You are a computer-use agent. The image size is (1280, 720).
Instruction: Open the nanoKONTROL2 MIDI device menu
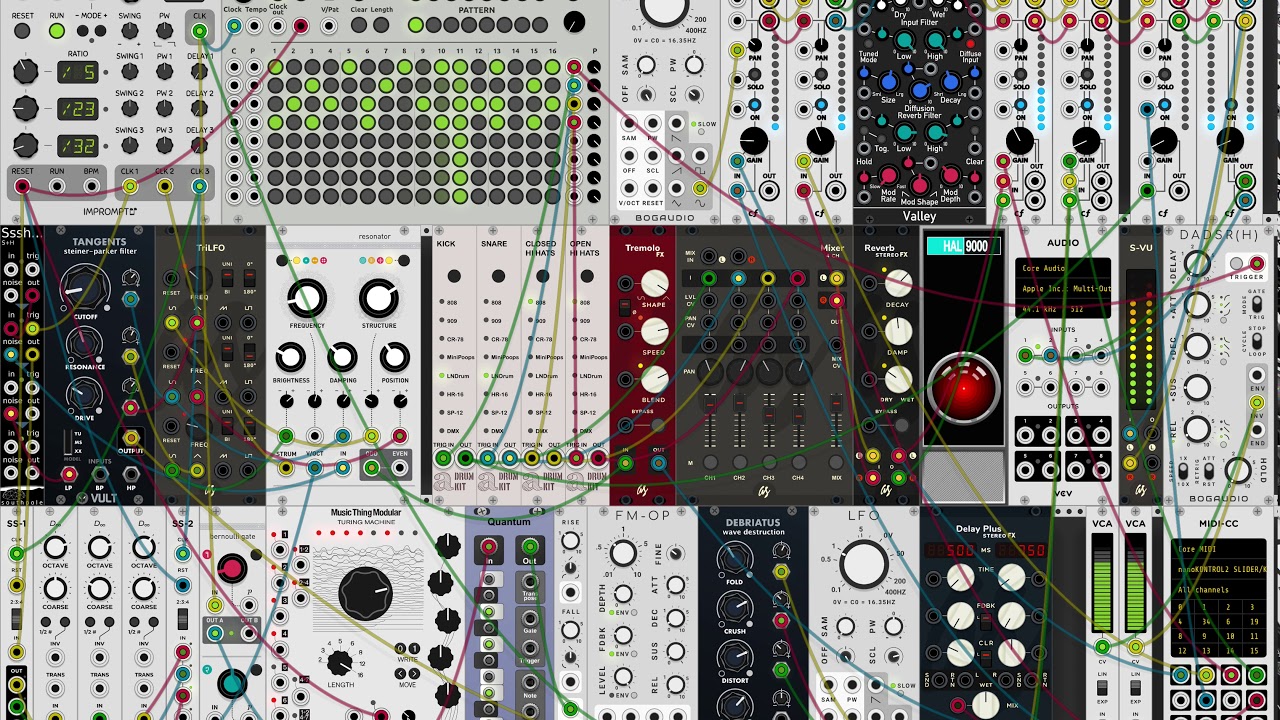click(x=1216, y=569)
